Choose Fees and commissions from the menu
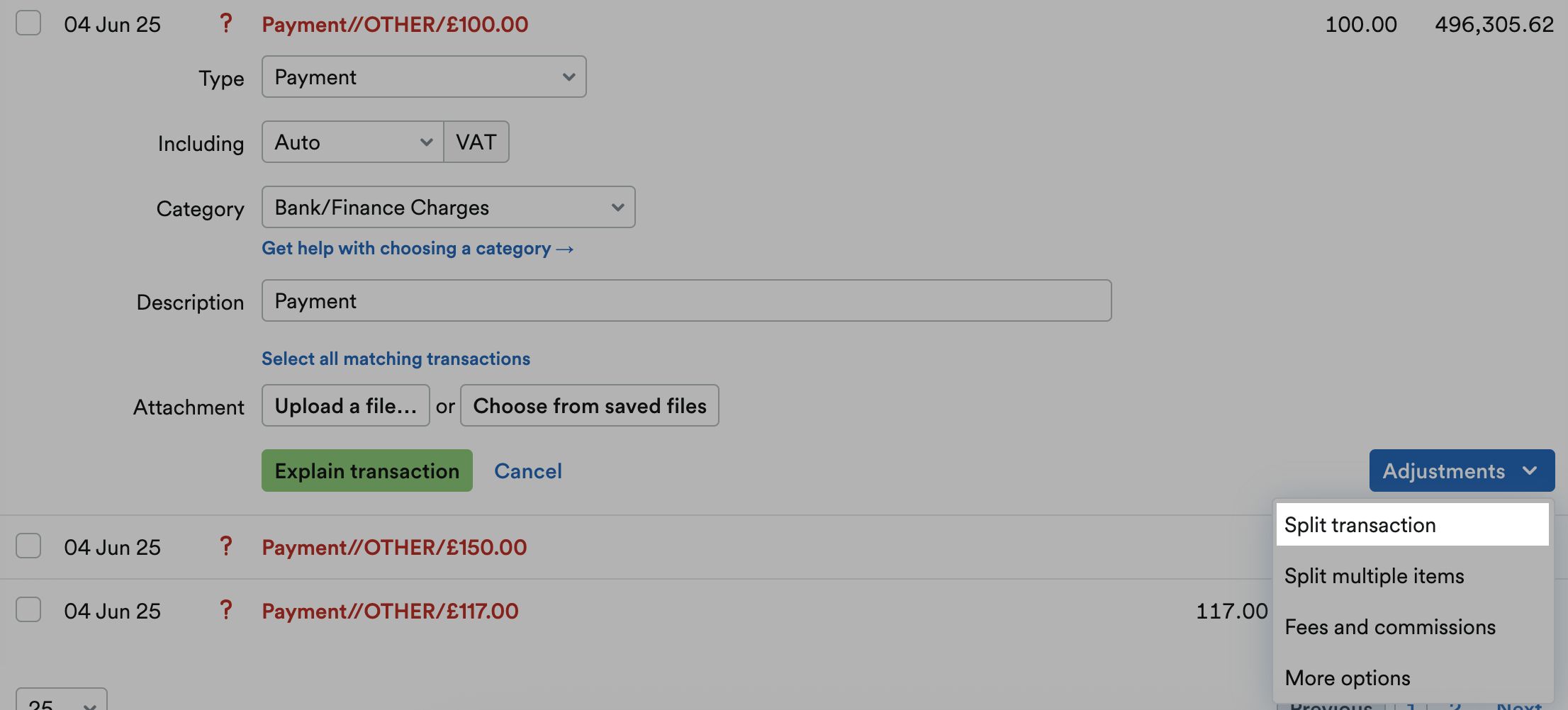 [x=1389, y=626]
